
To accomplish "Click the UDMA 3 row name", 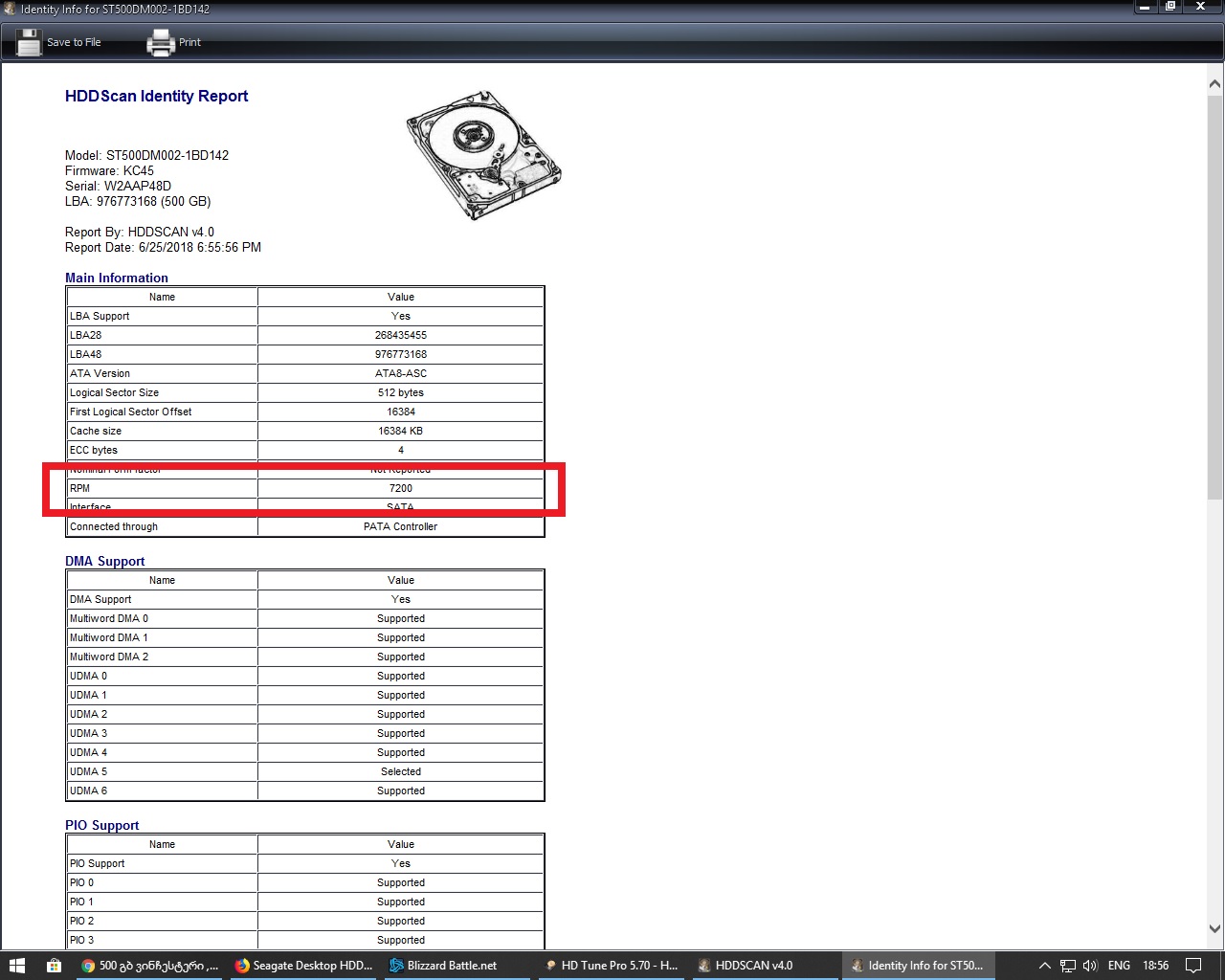I will point(88,733).
